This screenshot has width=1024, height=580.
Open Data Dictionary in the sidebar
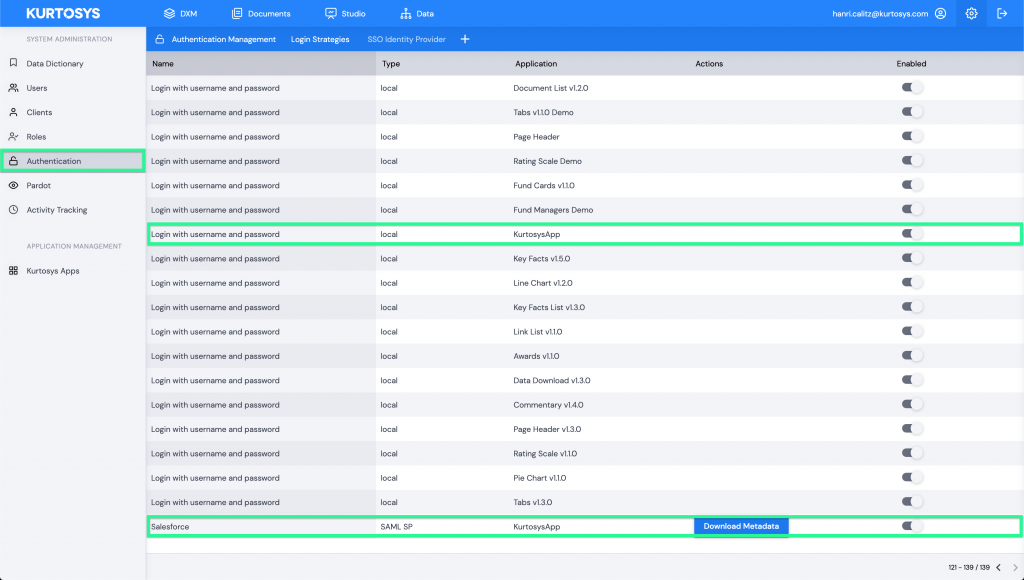(55, 64)
